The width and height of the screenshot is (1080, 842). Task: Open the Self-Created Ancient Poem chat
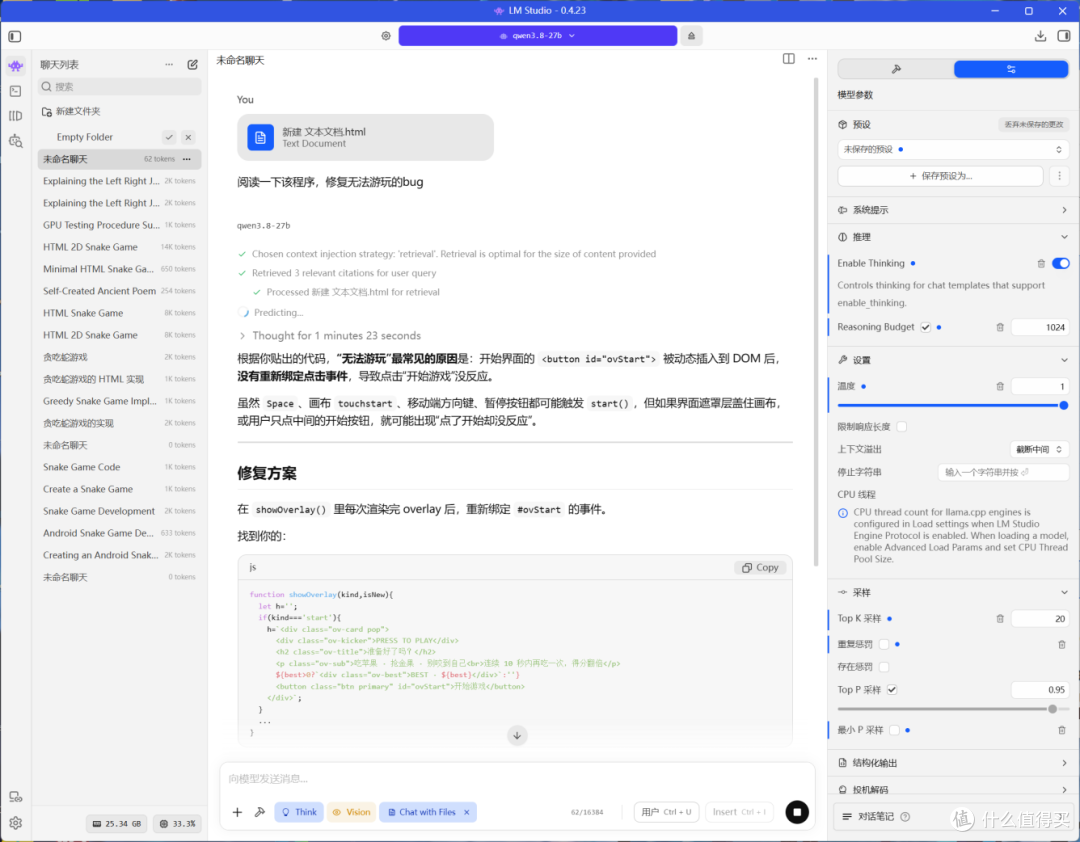coord(119,291)
